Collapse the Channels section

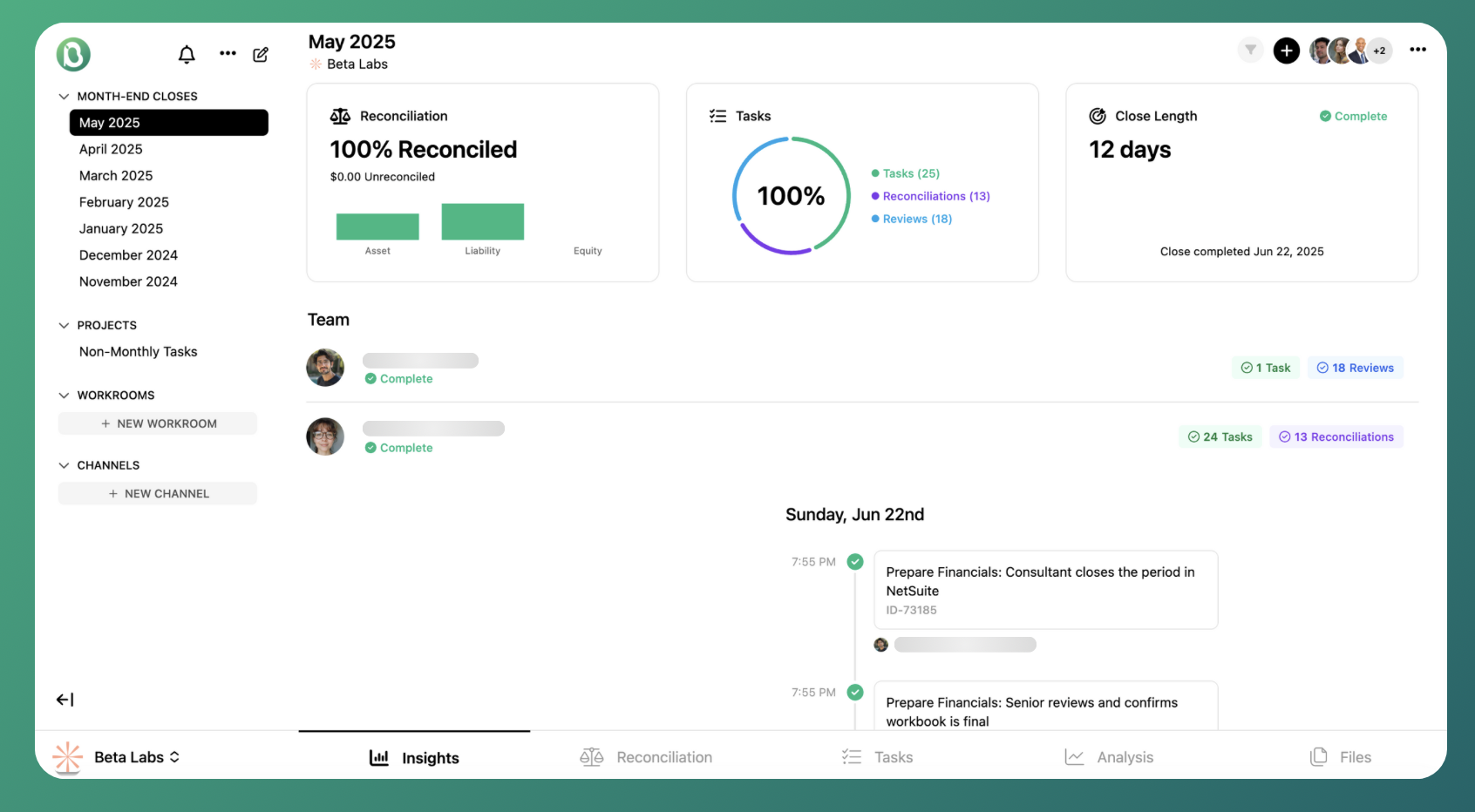point(64,465)
